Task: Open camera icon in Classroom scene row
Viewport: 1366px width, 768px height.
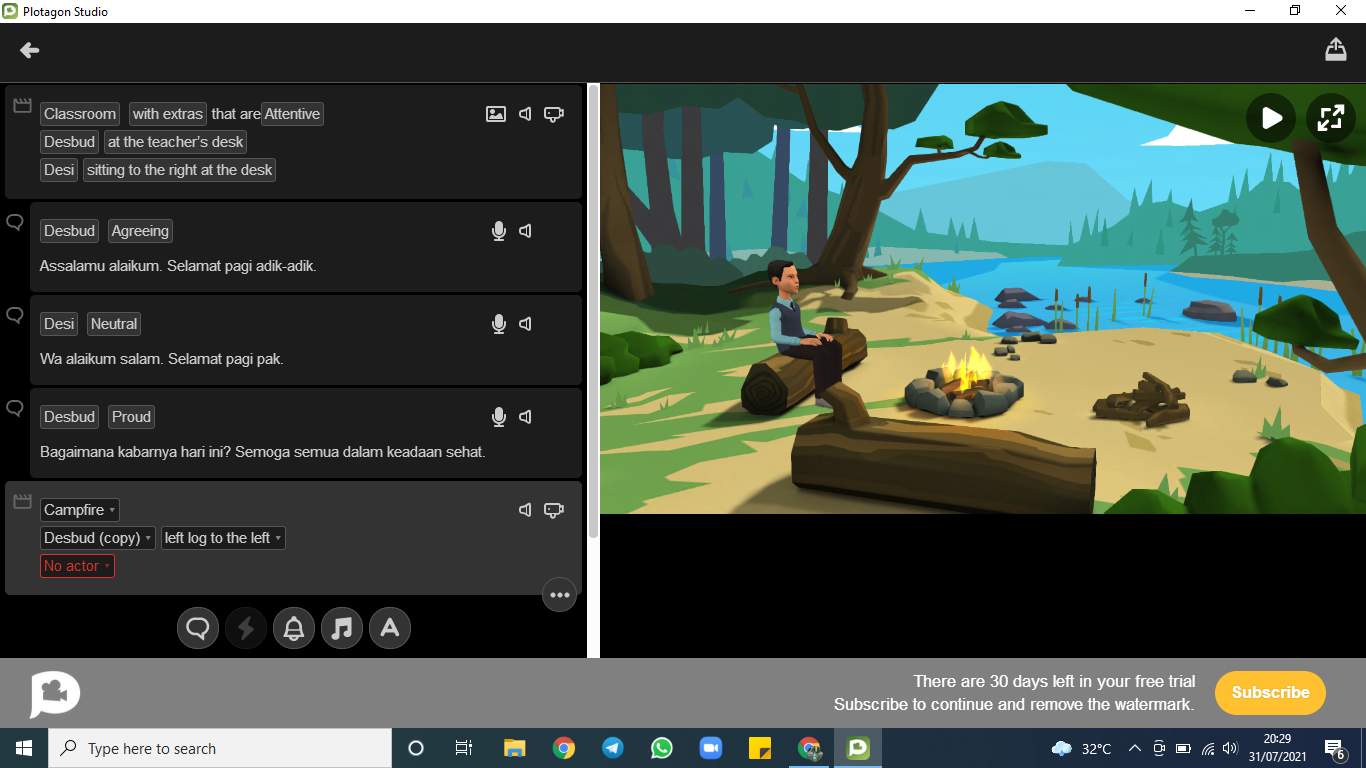Action: click(x=554, y=114)
